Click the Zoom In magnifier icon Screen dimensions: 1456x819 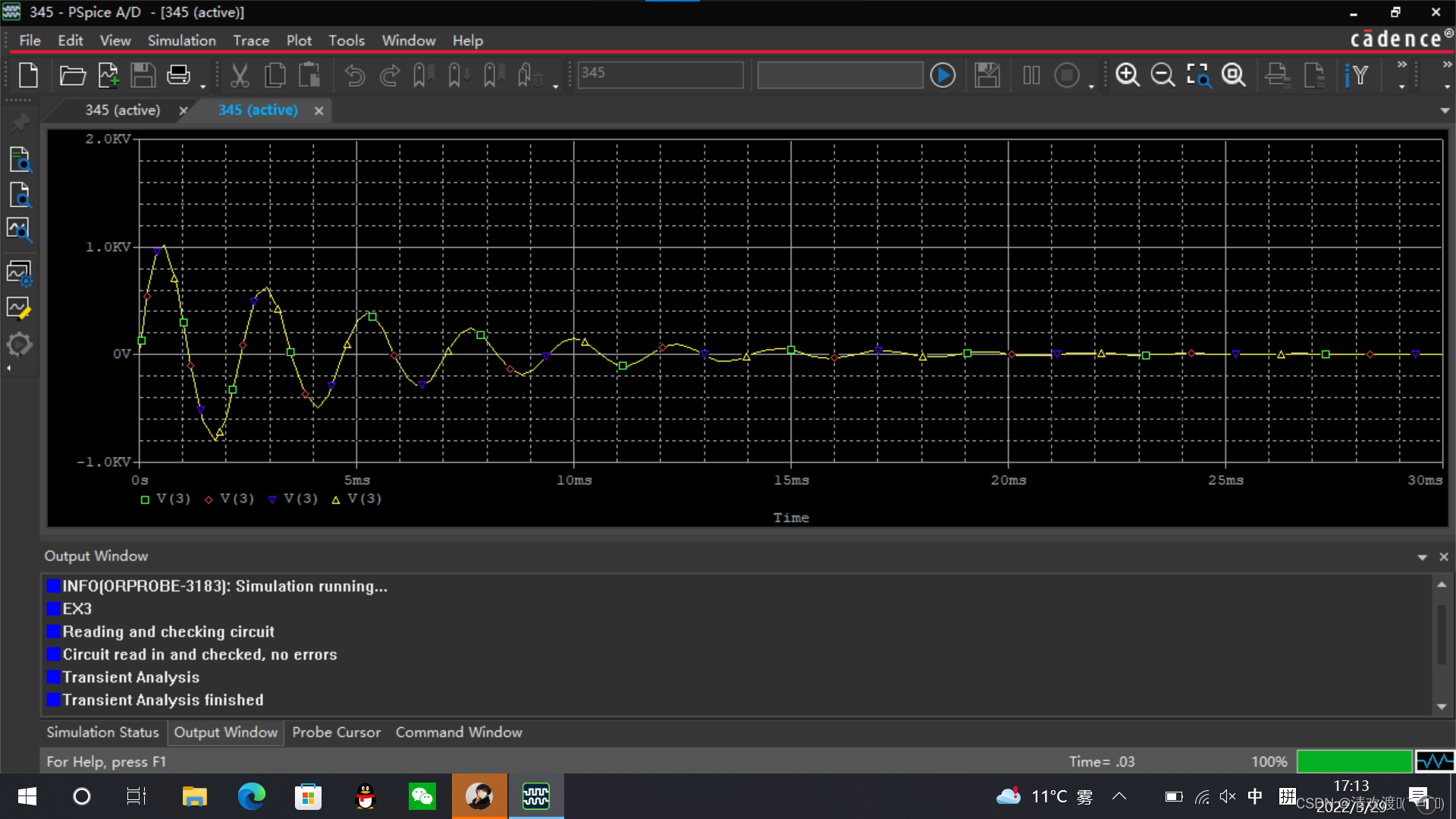coord(1127,75)
